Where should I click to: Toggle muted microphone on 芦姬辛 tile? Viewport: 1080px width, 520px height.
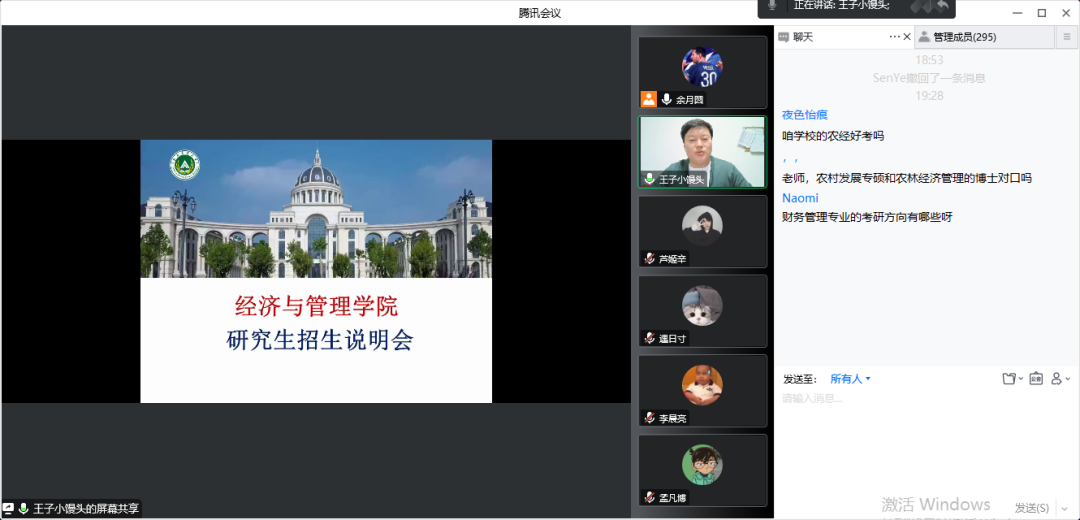pyautogui.click(x=650, y=259)
